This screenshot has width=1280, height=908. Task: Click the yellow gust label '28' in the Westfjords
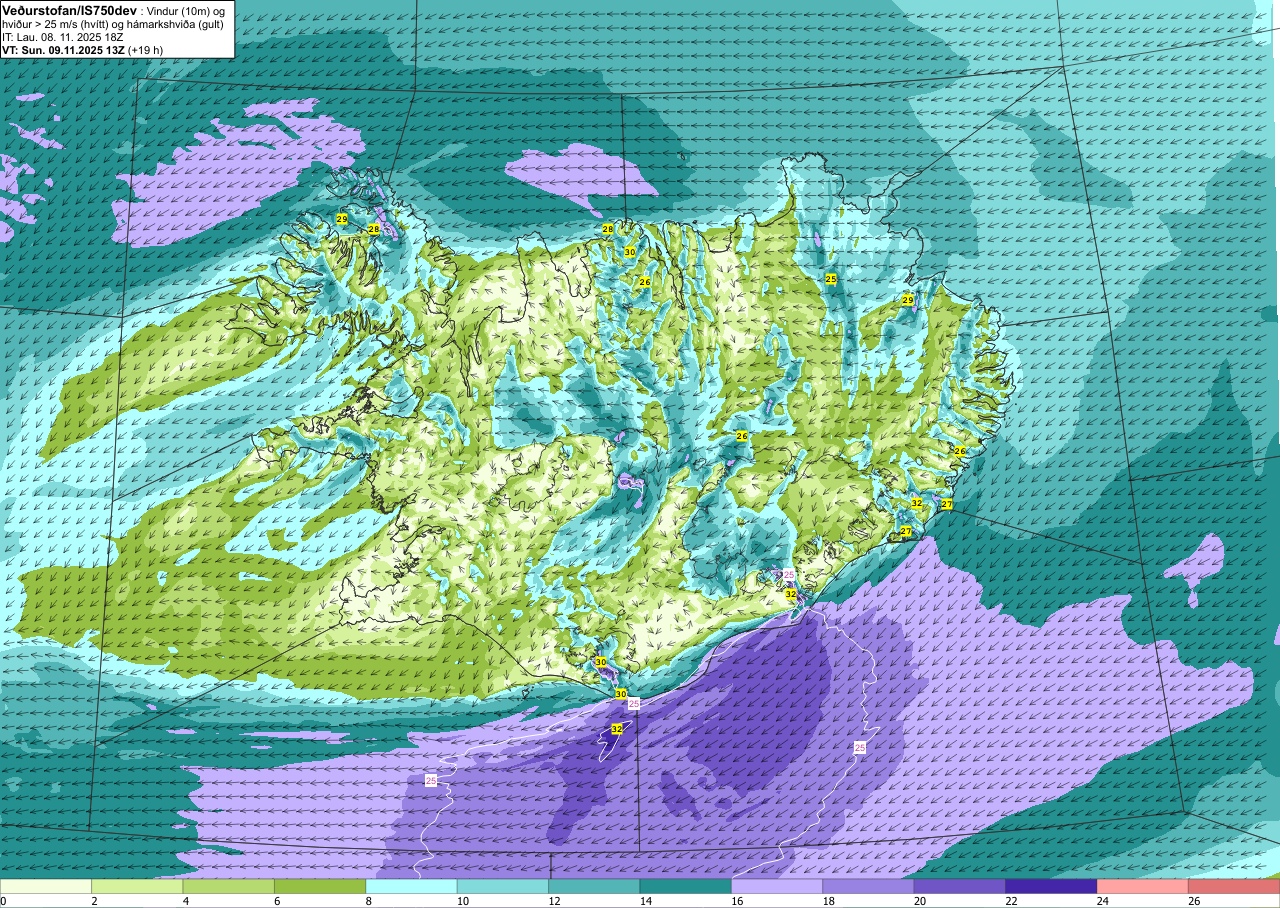click(374, 229)
